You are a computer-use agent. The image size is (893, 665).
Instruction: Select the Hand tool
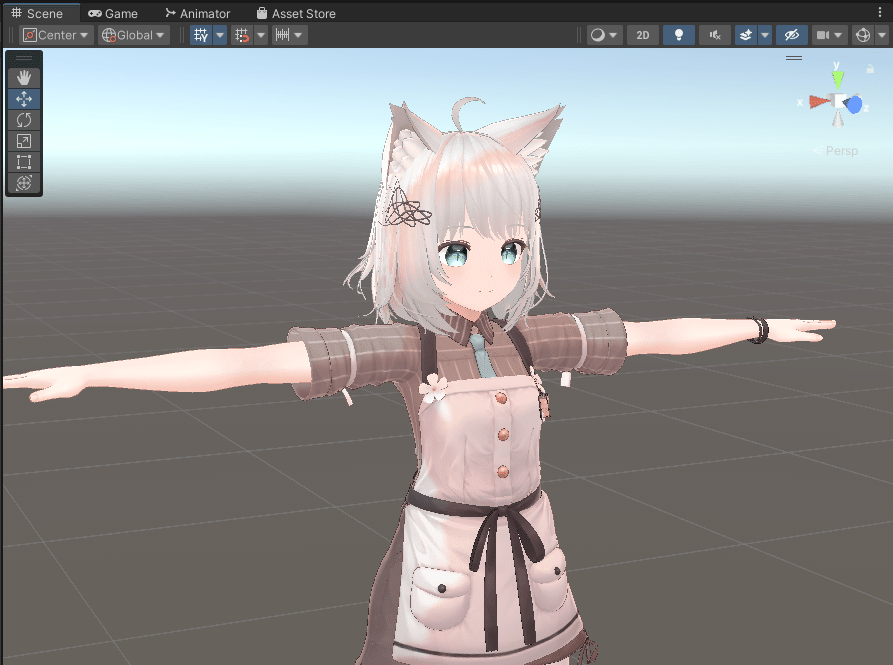pos(23,77)
